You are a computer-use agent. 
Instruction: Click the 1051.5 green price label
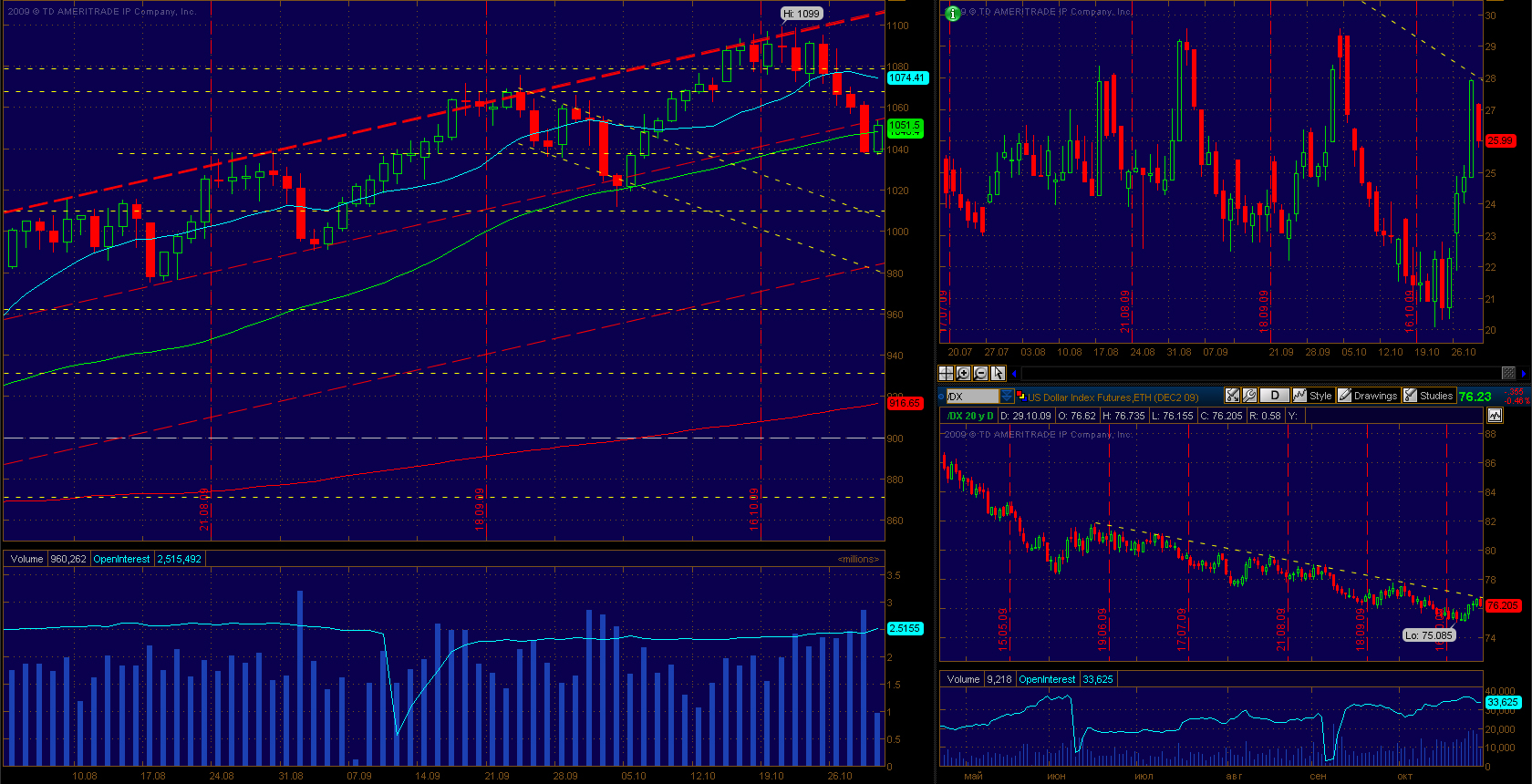click(x=905, y=126)
